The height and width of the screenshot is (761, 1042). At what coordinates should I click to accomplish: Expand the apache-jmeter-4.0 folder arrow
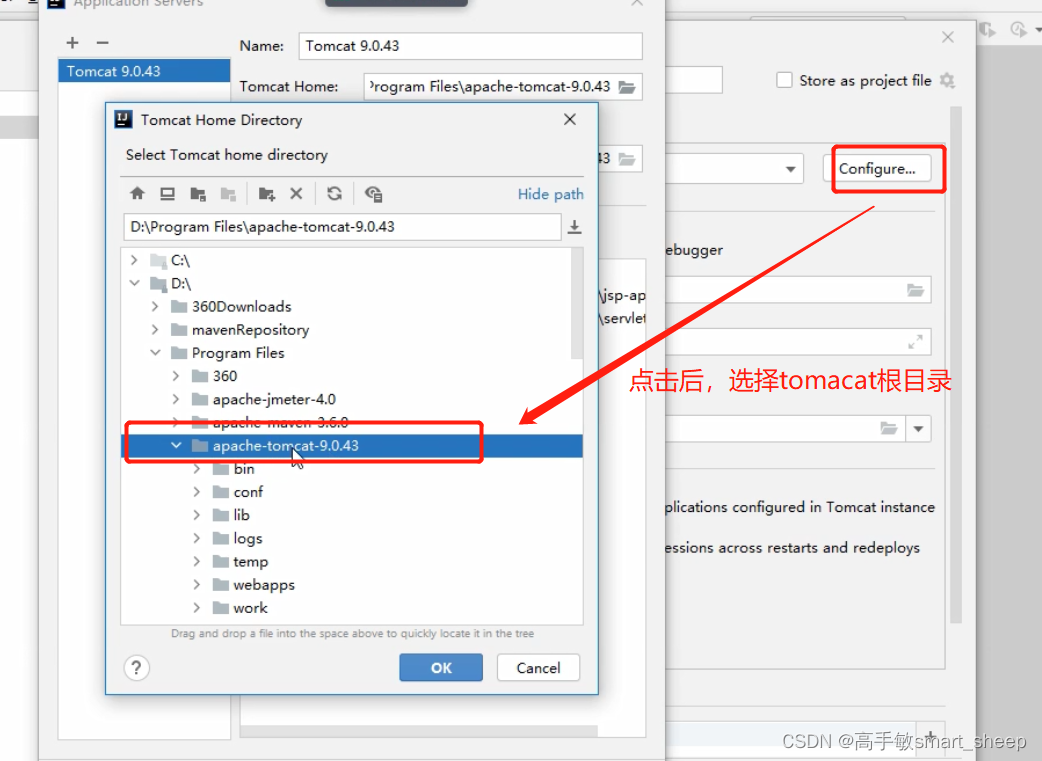[176, 399]
